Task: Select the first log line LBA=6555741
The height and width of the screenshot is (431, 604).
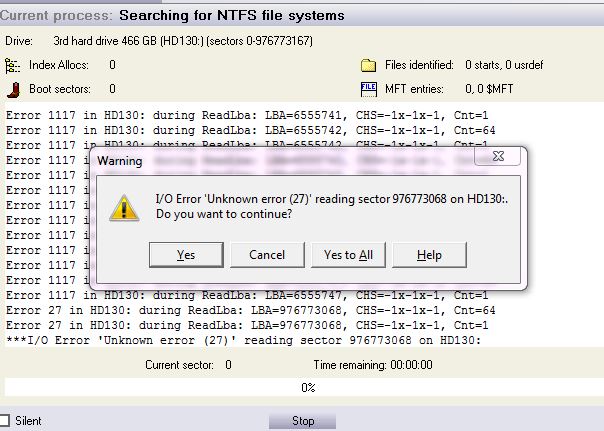Action: tap(245, 116)
